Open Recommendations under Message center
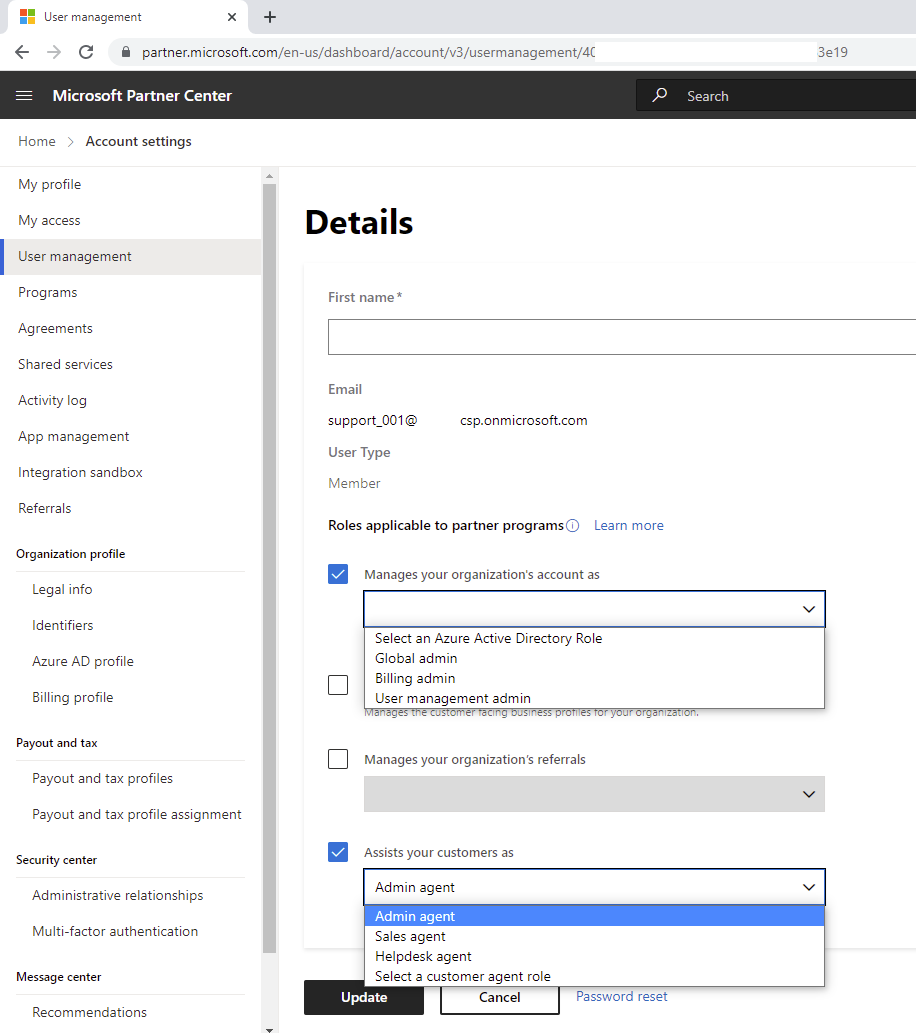This screenshot has width=916, height=1033. (x=90, y=1013)
